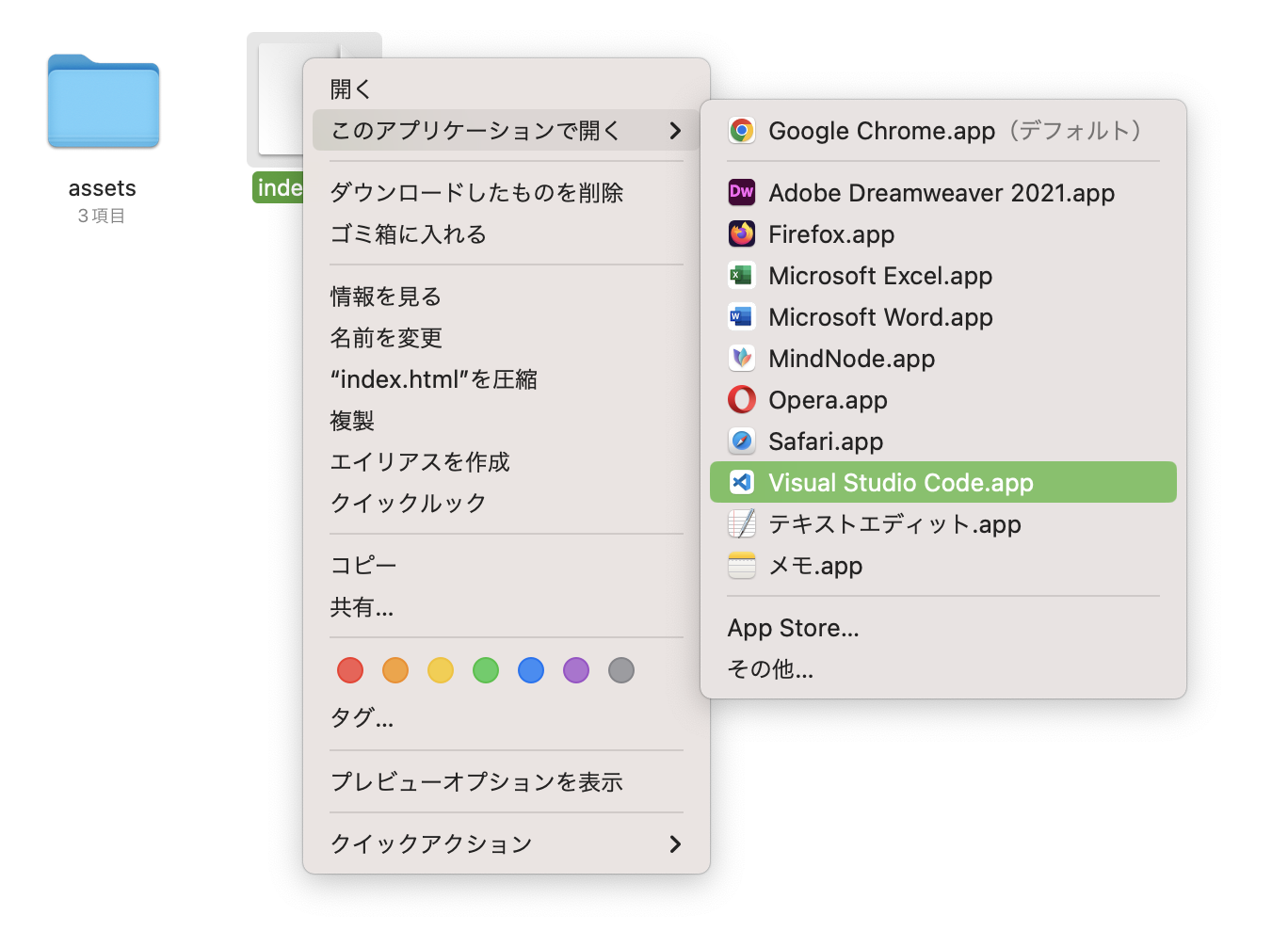
Task: Apply the red color tag
Action: pyautogui.click(x=350, y=670)
